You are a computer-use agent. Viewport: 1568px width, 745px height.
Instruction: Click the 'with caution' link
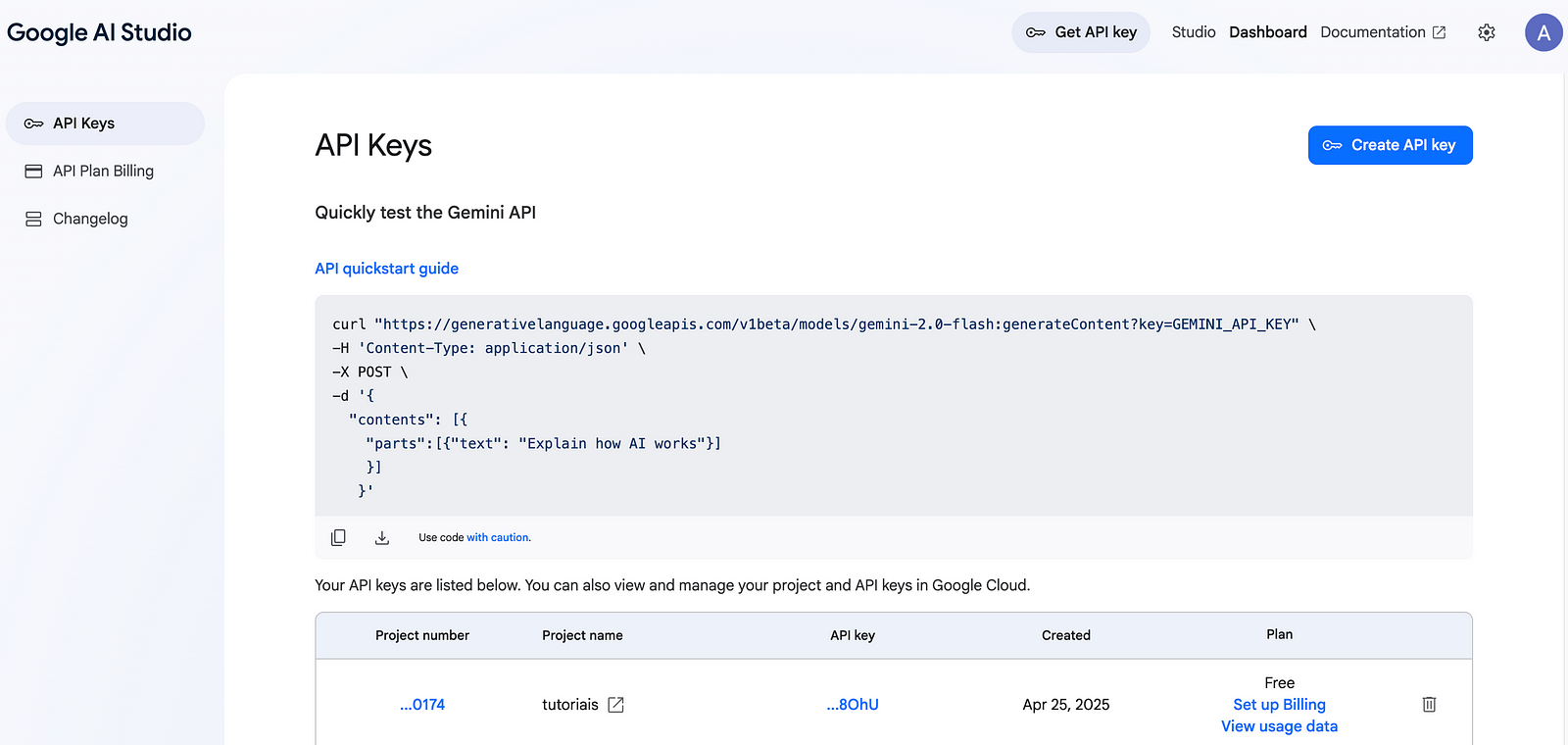point(498,537)
